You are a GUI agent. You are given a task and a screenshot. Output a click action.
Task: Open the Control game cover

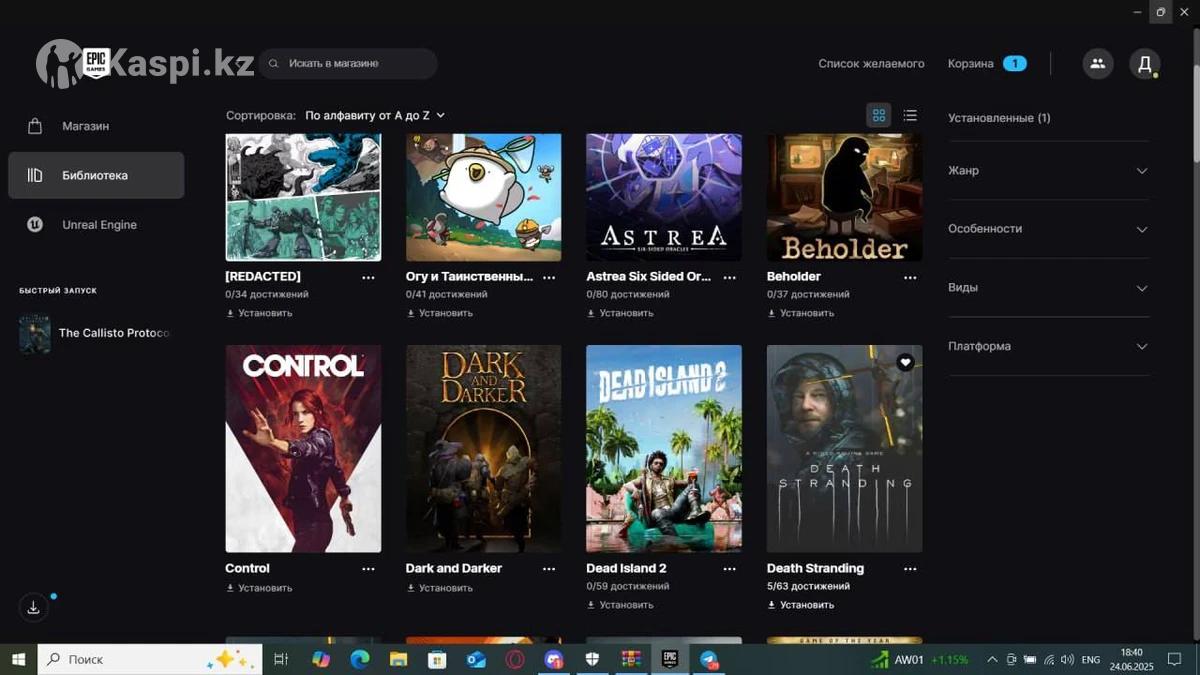[x=303, y=449]
